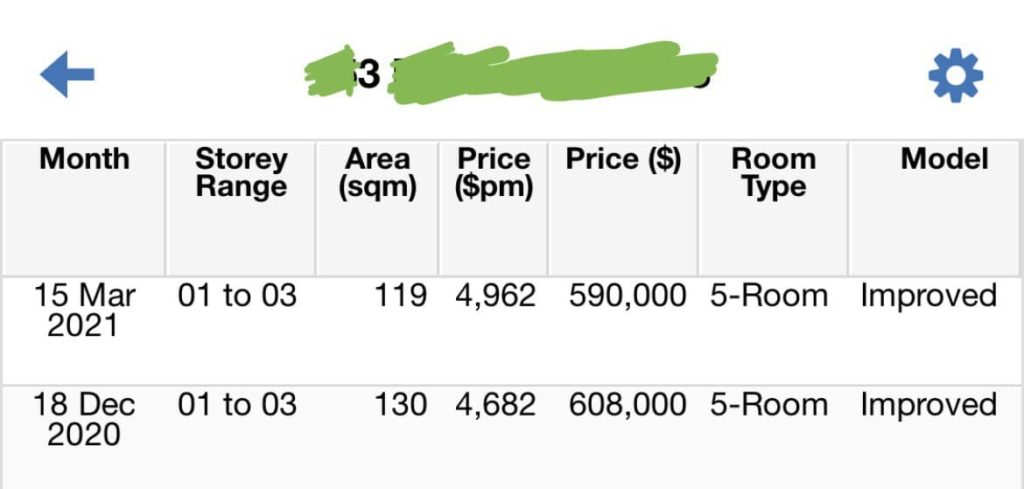Click the 119 area value
1024x489 pixels.
(400, 296)
